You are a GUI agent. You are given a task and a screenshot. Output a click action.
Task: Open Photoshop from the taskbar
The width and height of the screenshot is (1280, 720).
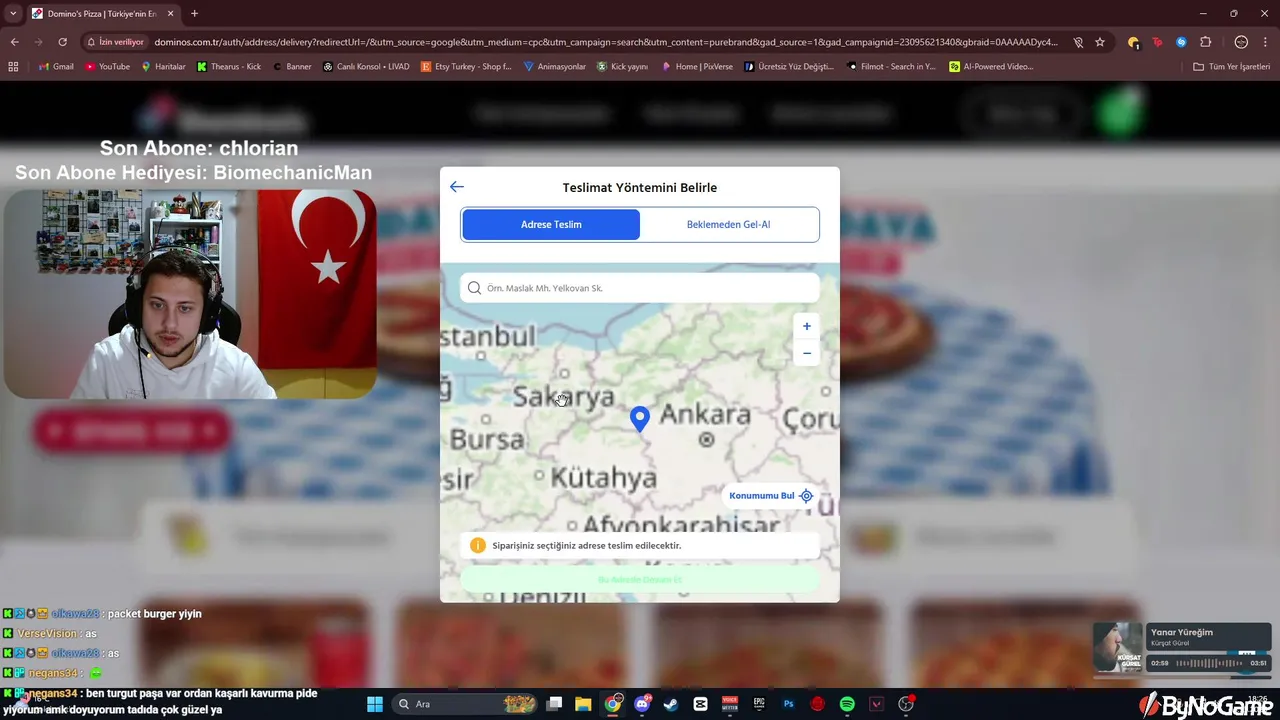pyautogui.click(x=788, y=704)
